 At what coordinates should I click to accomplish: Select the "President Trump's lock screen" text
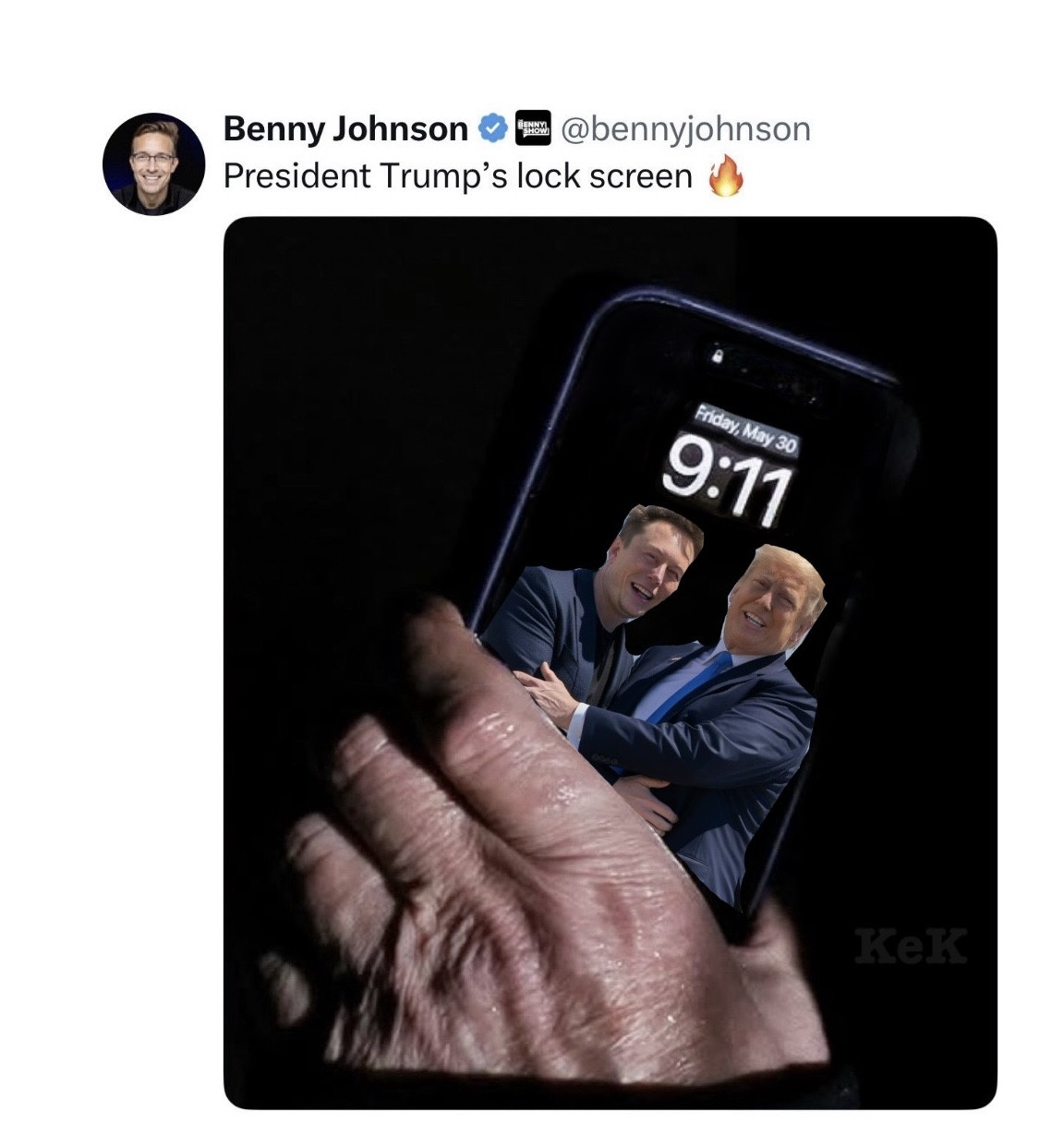tap(457, 175)
